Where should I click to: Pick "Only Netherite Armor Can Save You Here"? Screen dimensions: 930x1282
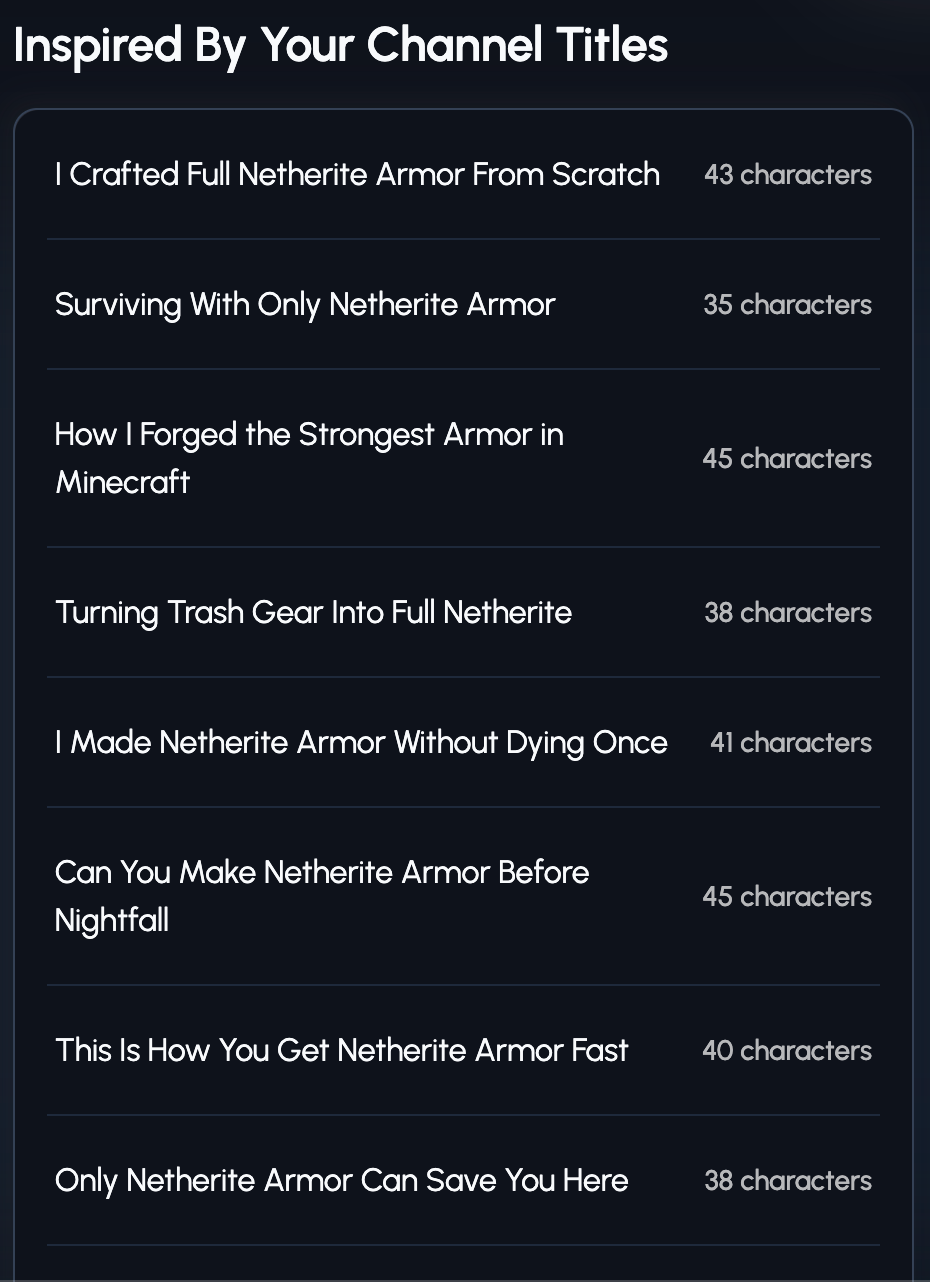coord(342,1181)
